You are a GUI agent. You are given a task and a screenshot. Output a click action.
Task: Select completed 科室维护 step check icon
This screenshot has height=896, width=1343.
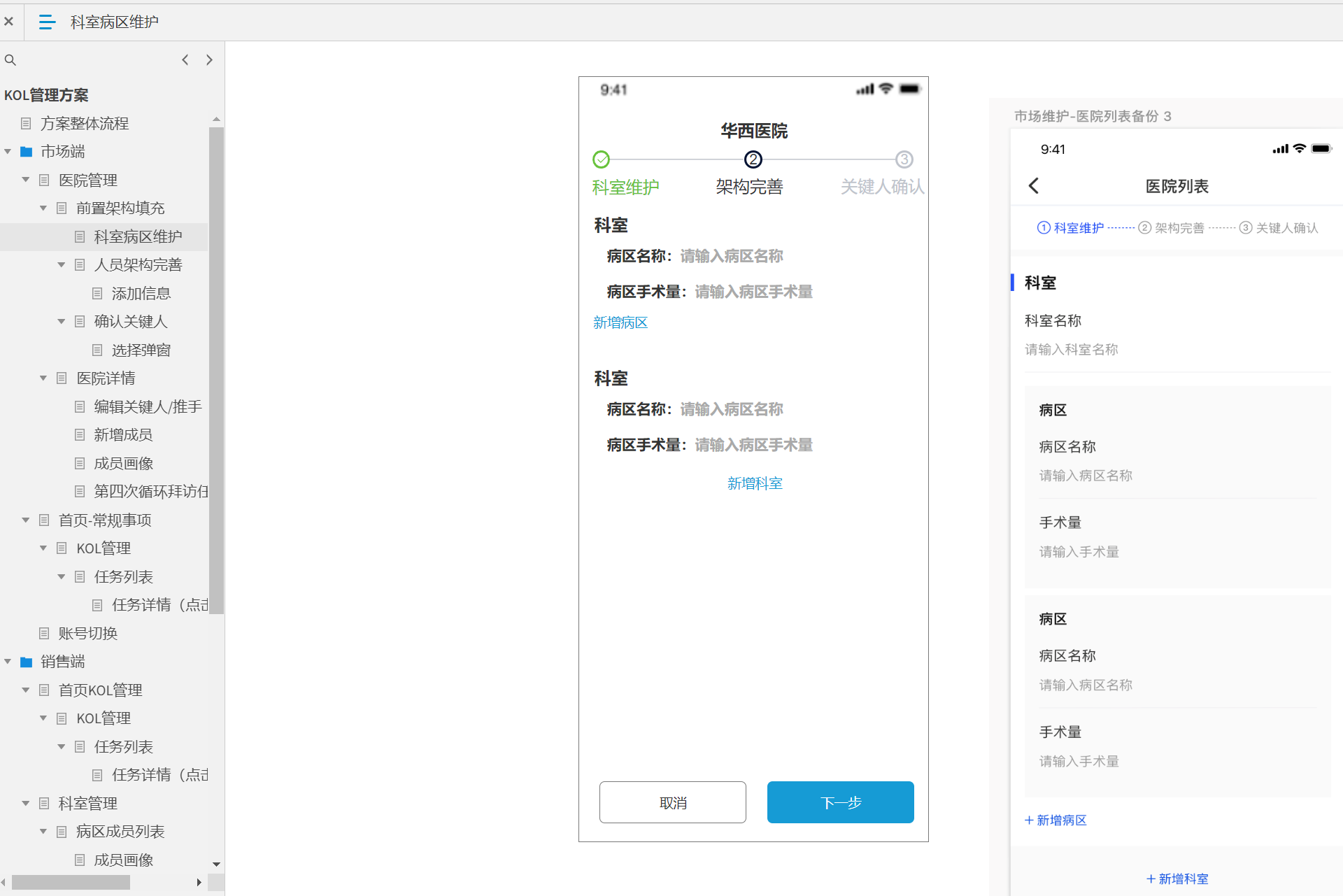tap(601, 159)
